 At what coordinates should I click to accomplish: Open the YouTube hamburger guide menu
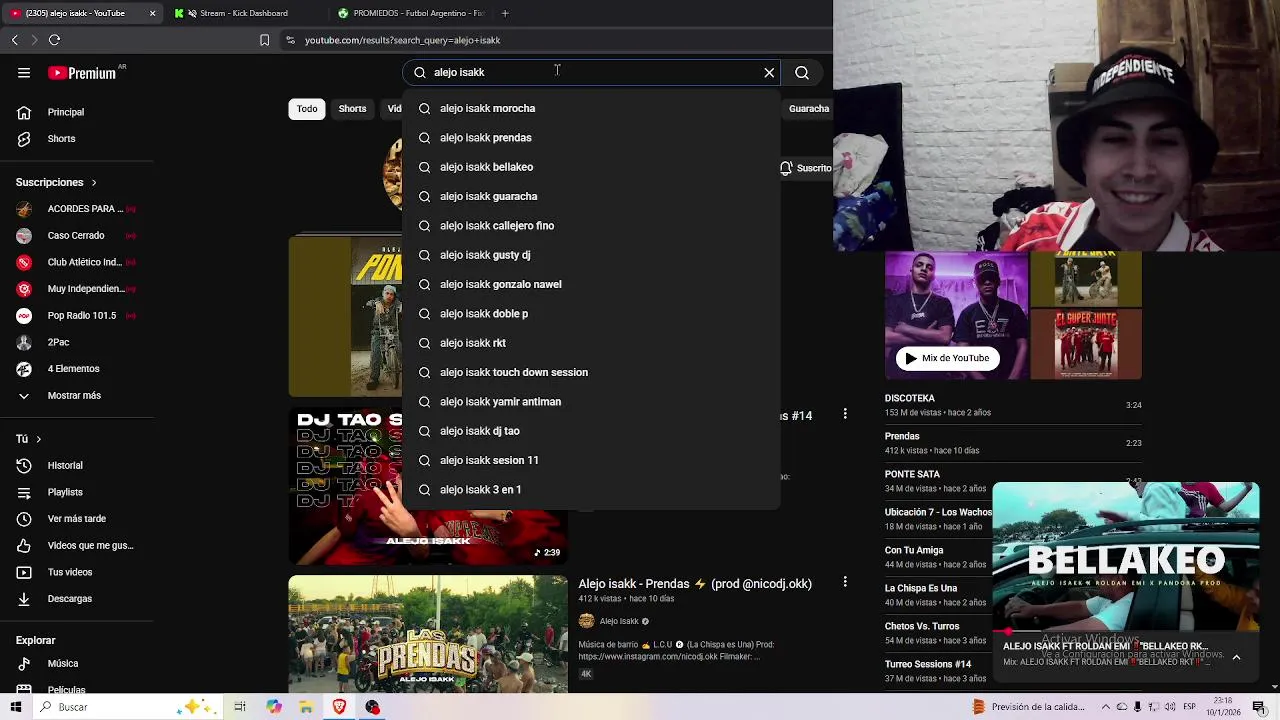pyautogui.click(x=24, y=73)
